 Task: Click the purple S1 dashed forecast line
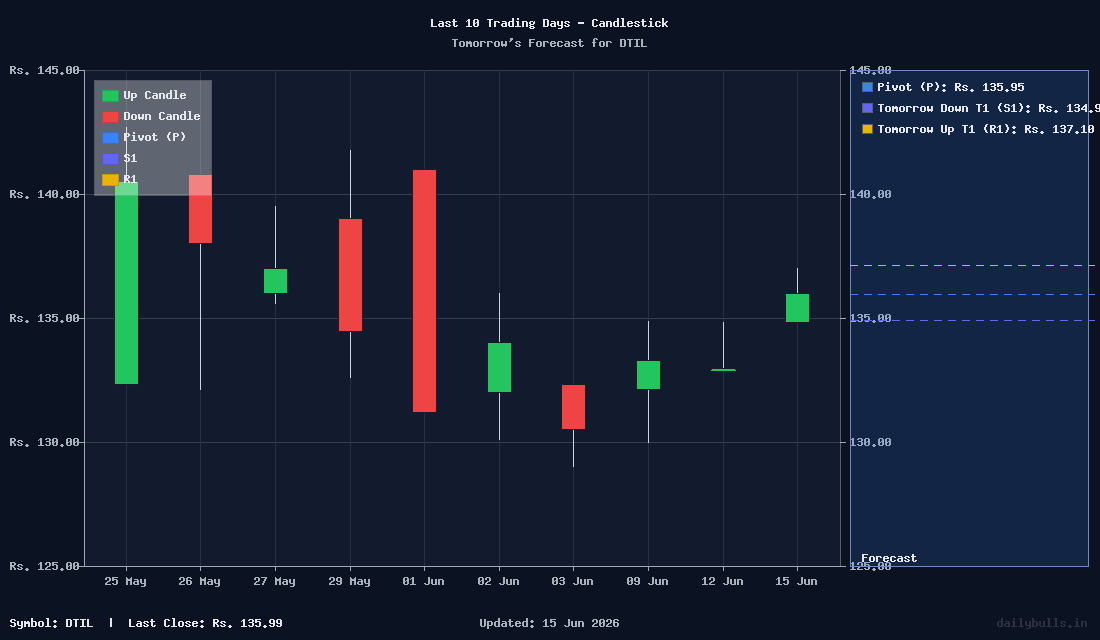(972, 321)
